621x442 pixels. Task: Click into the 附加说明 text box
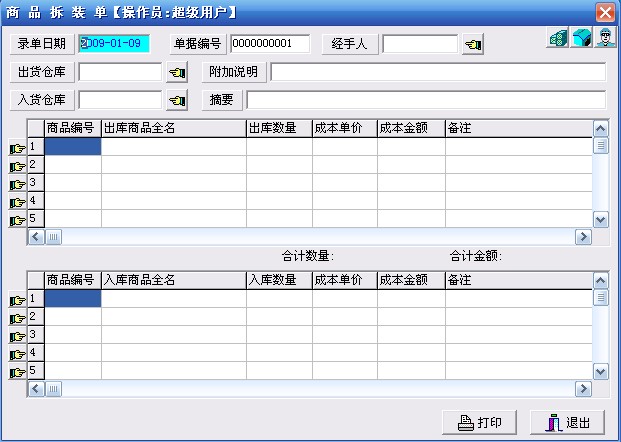point(437,72)
